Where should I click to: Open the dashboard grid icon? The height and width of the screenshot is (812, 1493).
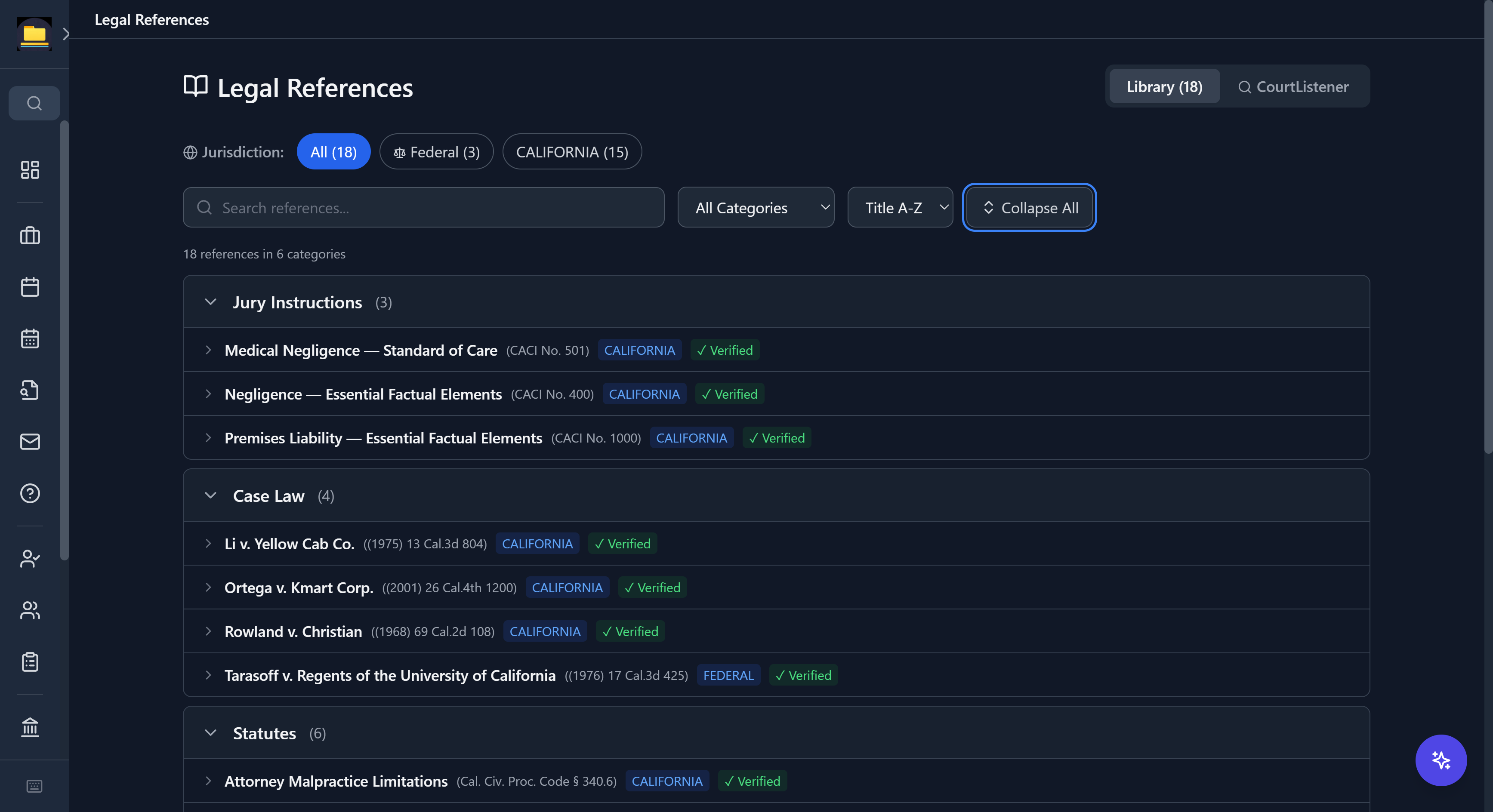(x=30, y=170)
